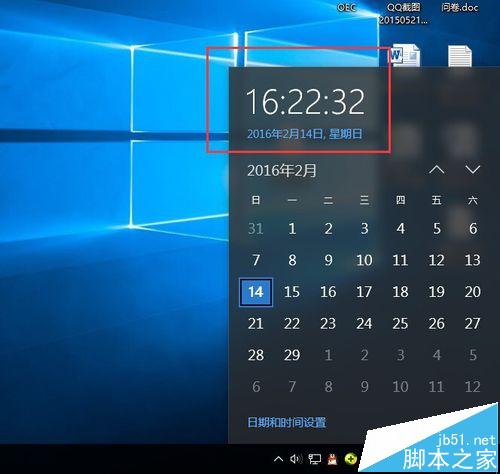Select day 28 in calendar
The image size is (500, 474).
click(256, 355)
